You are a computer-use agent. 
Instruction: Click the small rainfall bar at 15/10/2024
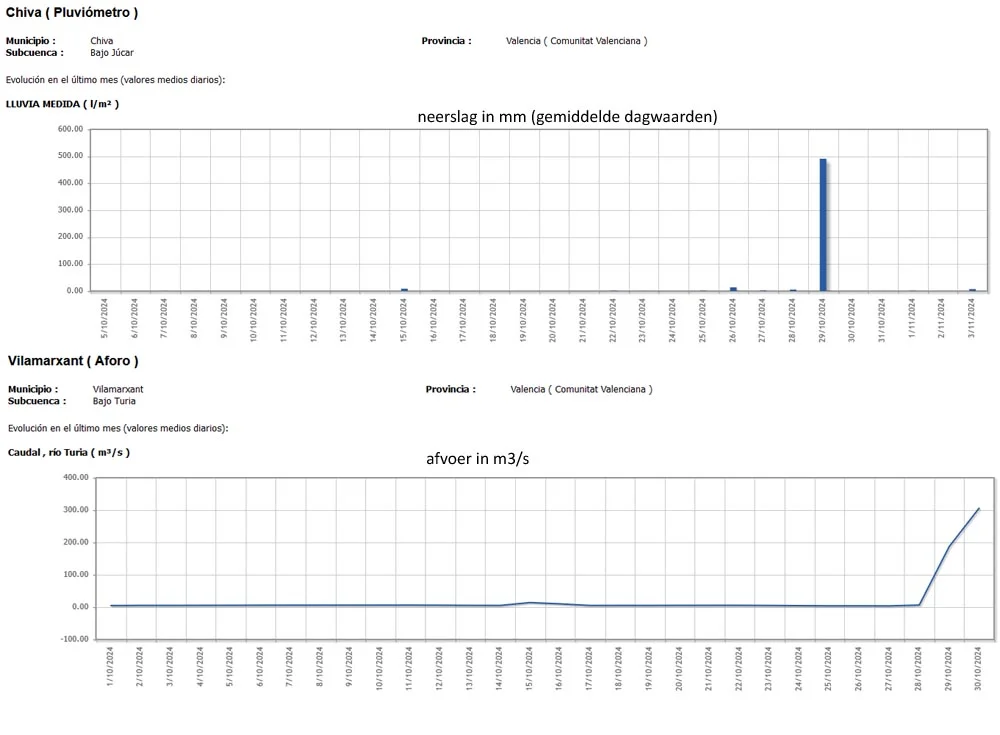(404, 289)
